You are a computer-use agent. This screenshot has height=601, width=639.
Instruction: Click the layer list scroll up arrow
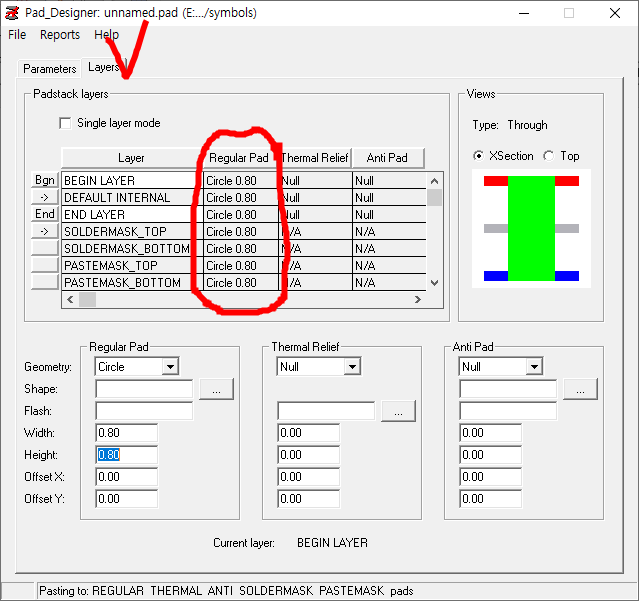click(x=434, y=181)
